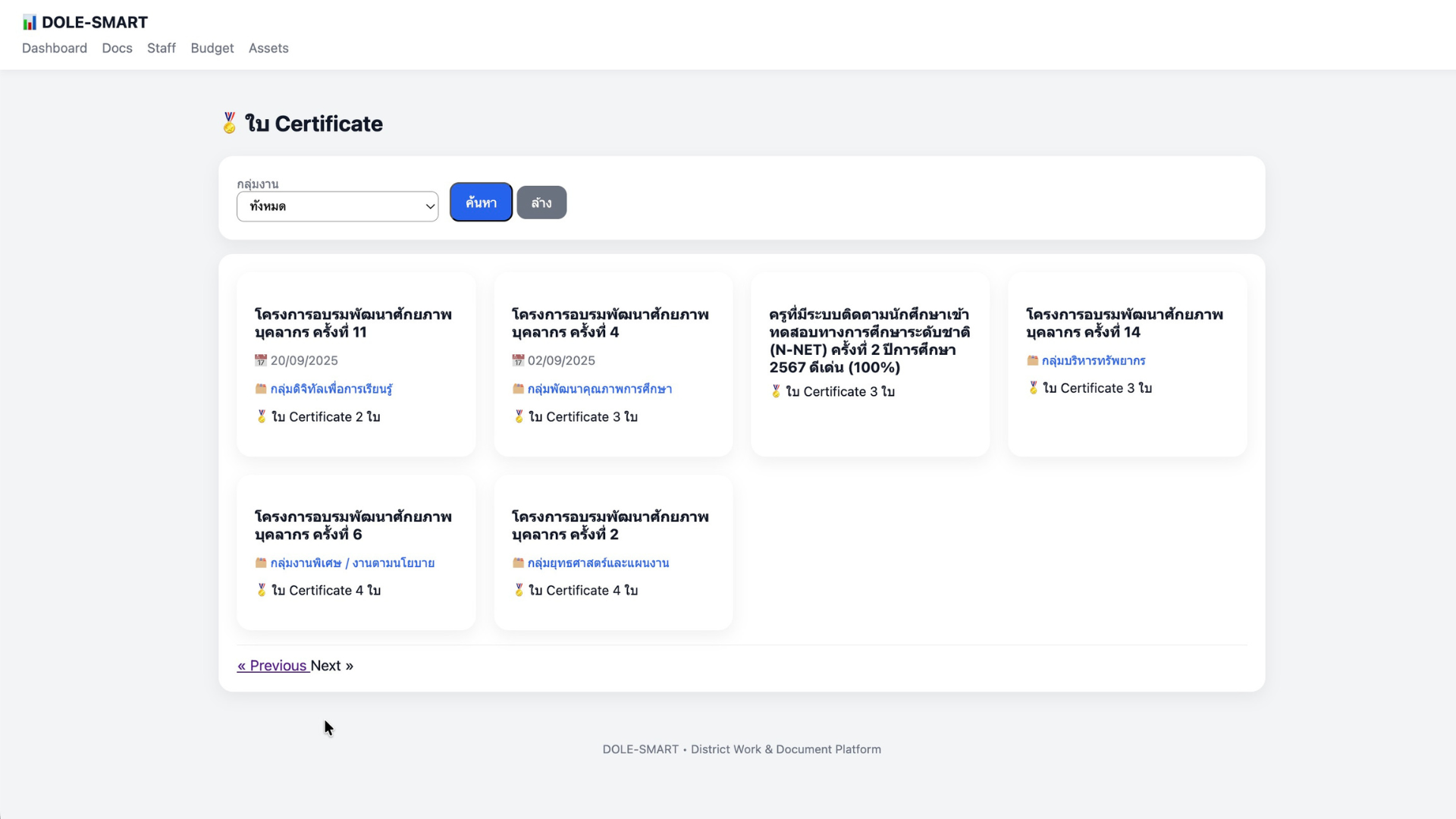Click the DOLE-SMART bar chart logo icon

pyautogui.click(x=29, y=23)
